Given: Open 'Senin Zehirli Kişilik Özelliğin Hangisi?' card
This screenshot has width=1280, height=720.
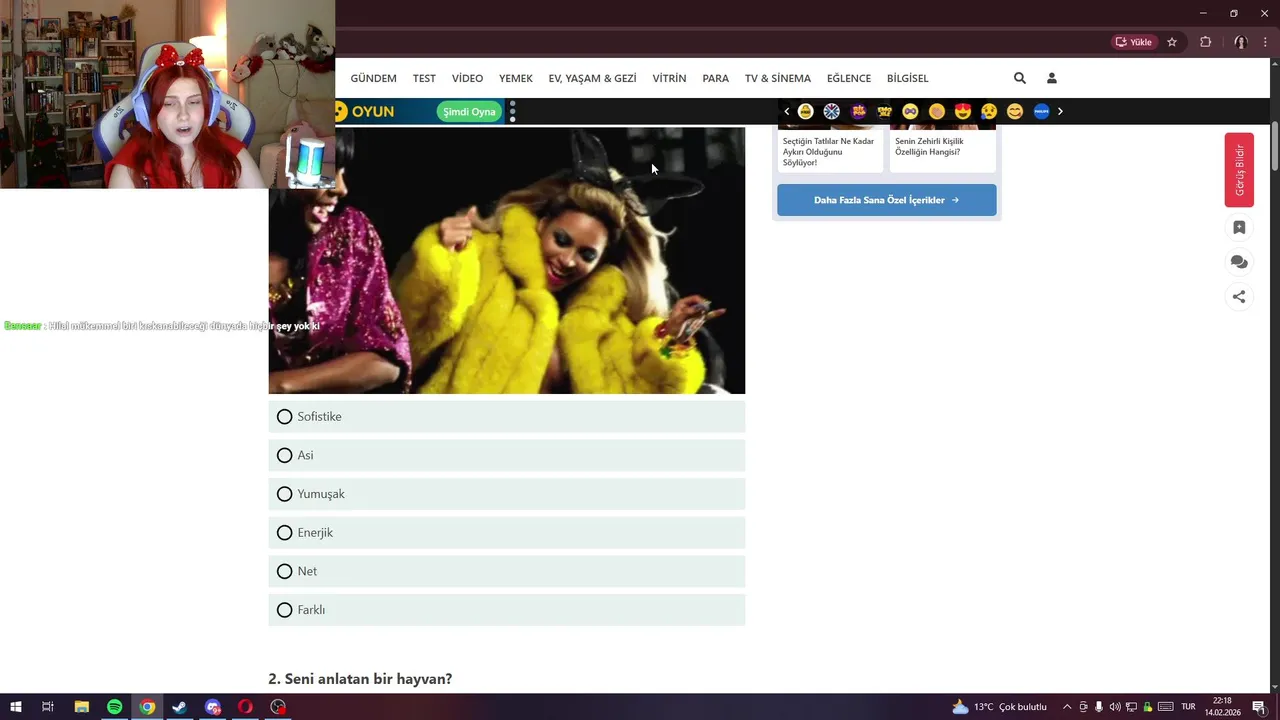Looking at the screenshot, I should pos(943,150).
